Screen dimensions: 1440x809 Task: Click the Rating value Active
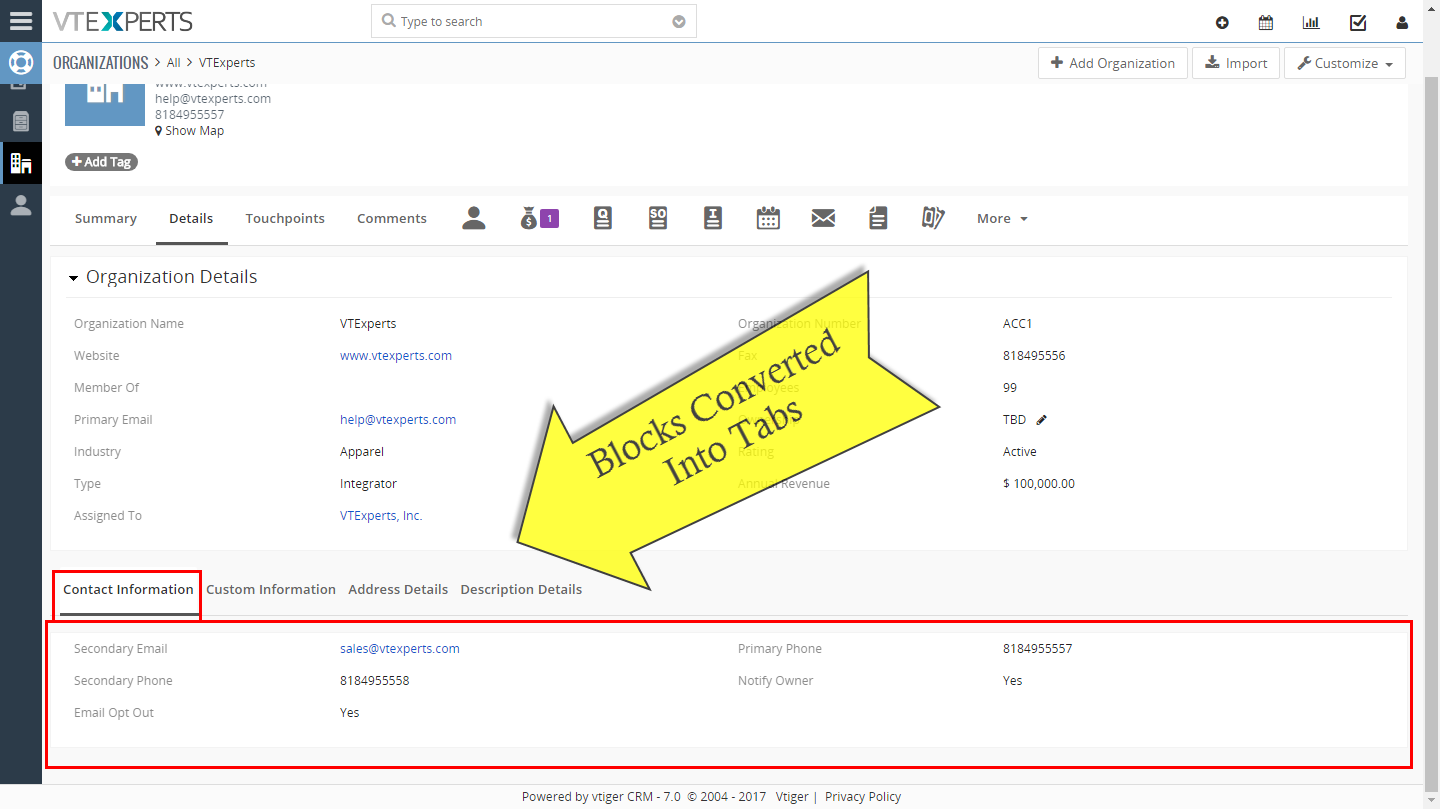pyautogui.click(x=1020, y=452)
